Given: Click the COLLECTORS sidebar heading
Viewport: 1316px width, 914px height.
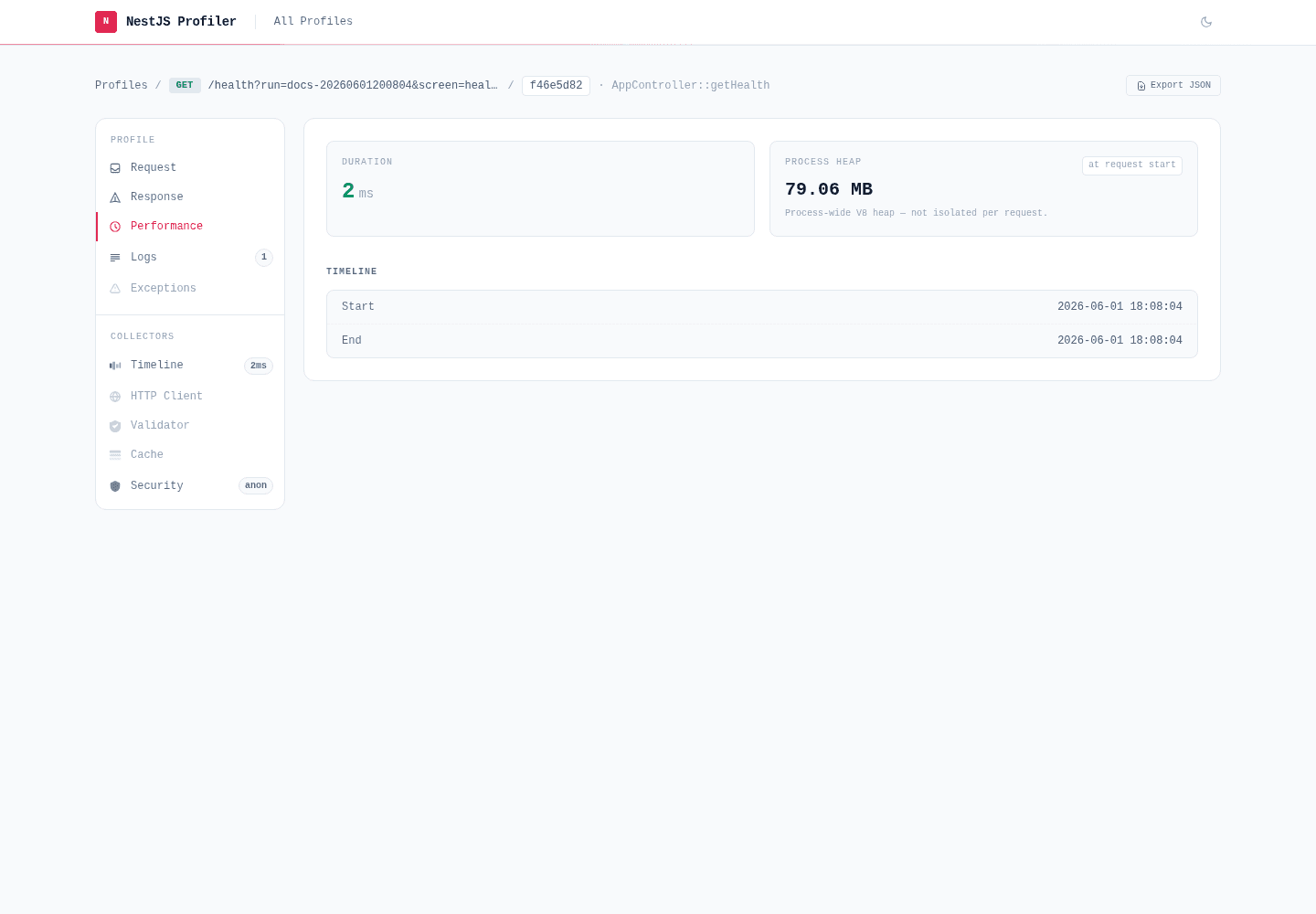Looking at the screenshot, I should pos(143,336).
